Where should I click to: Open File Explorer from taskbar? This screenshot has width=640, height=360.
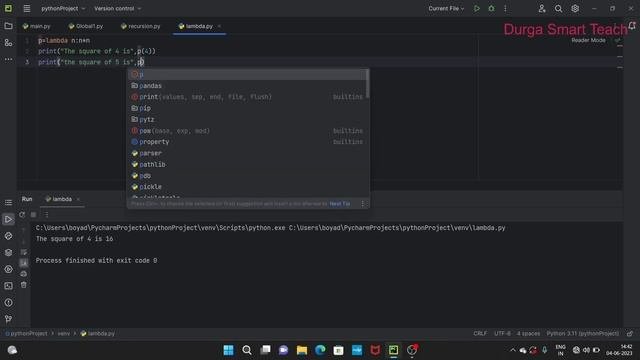pyautogui.click(x=302, y=350)
